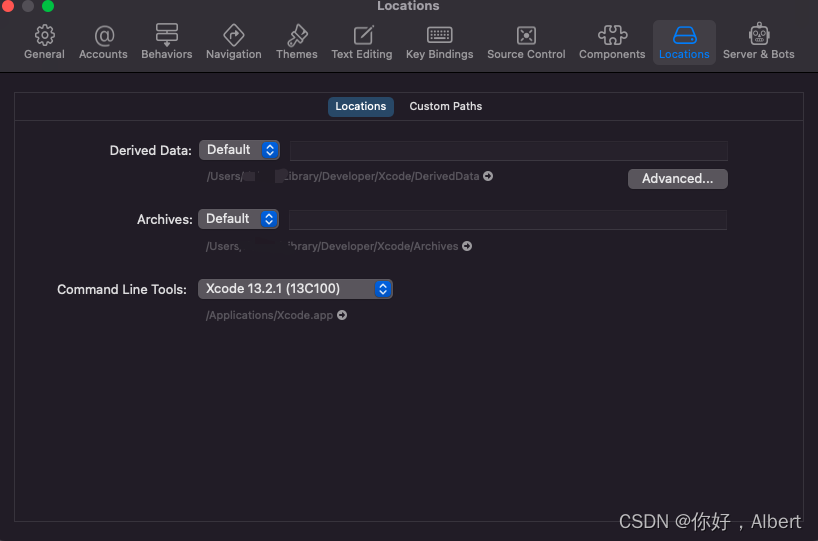The image size is (818, 541).
Task: Click the /Applications/Xcode.app path text
Action: [269, 315]
